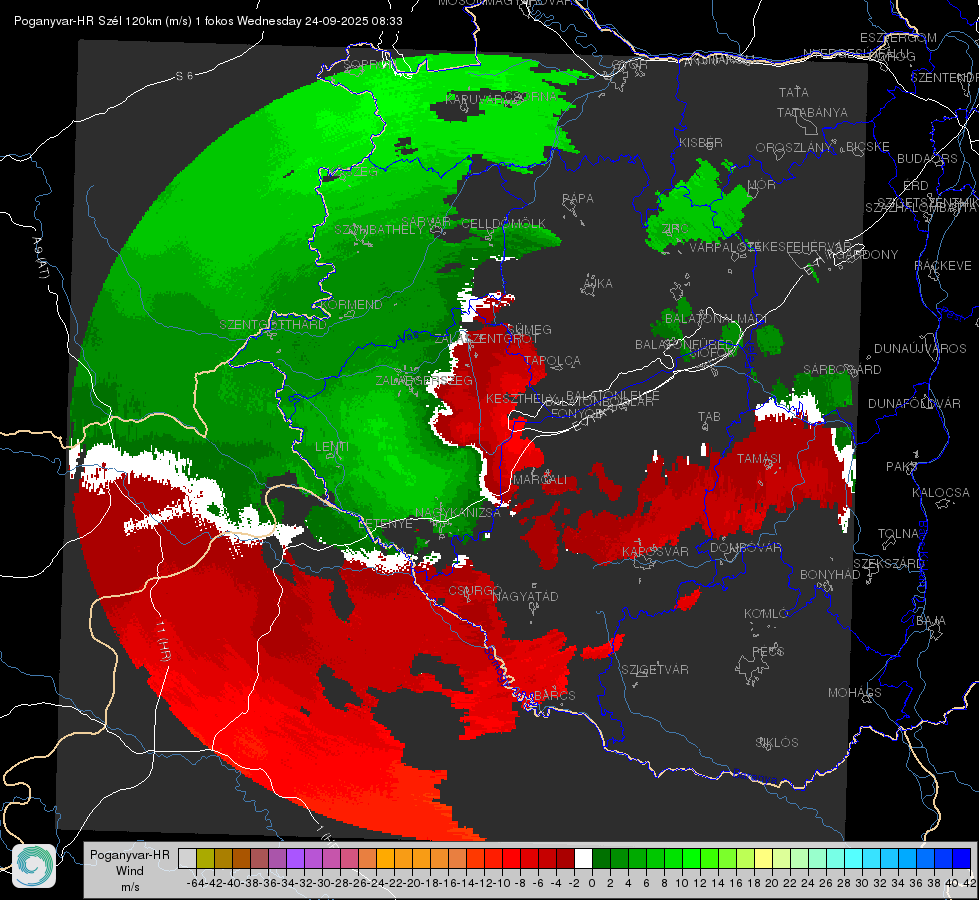
Task: Click the KALOCSA city label
Action: [x=940, y=493]
